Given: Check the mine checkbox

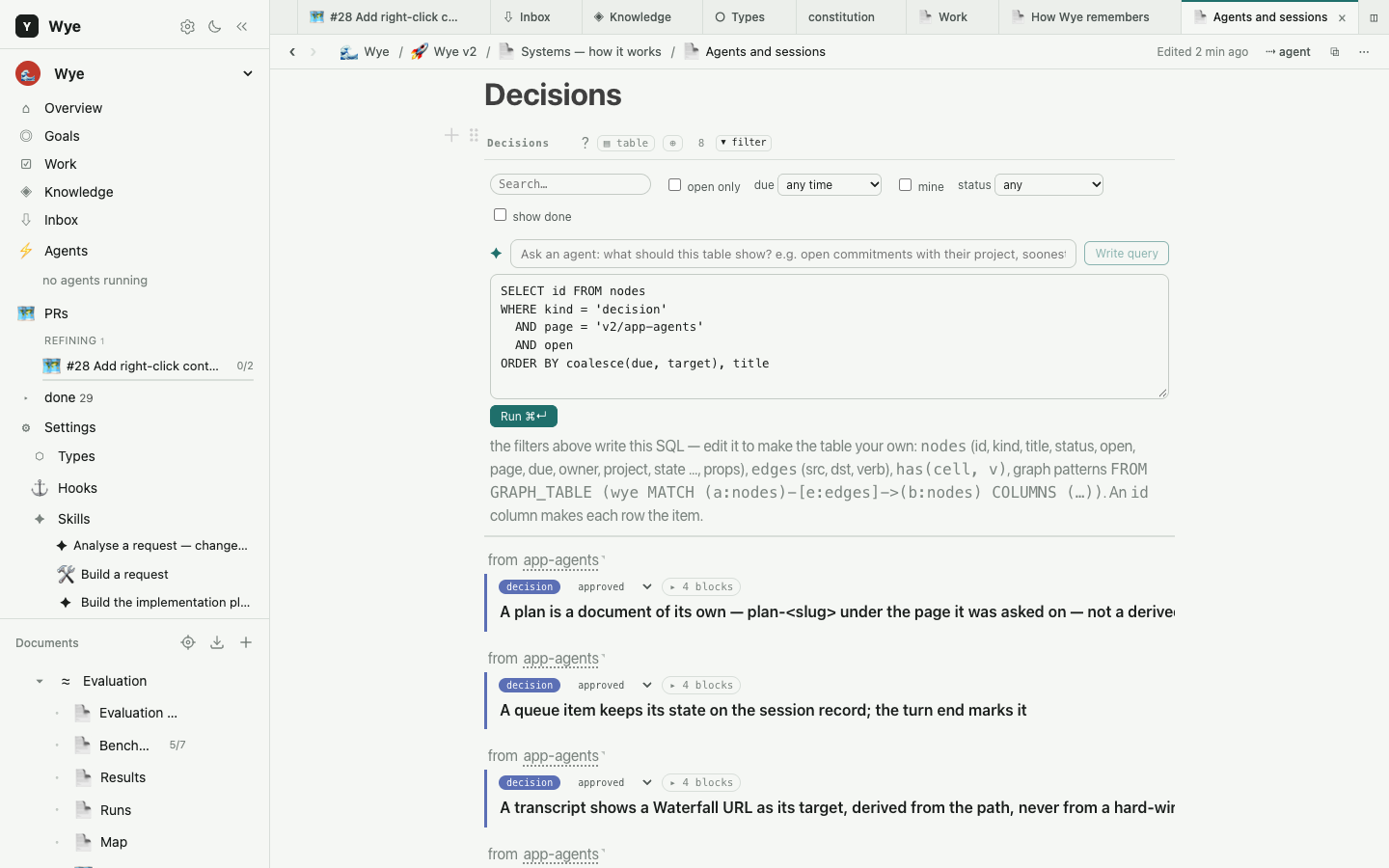Looking at the screenshot, I should (905, 185).
